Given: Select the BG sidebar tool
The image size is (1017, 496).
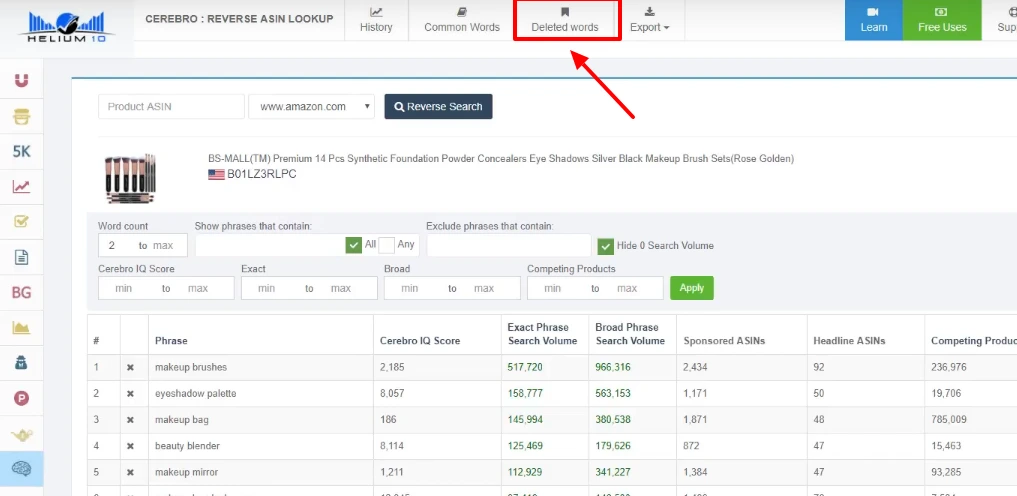Looking at the screenshot, I should (x=21, y=292).
